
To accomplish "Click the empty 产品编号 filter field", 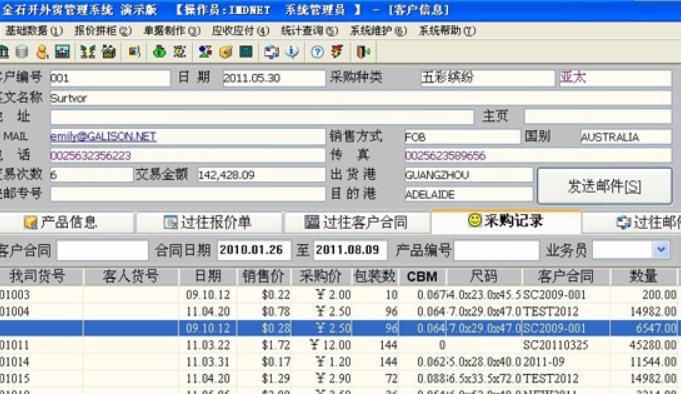I will 496,250.
